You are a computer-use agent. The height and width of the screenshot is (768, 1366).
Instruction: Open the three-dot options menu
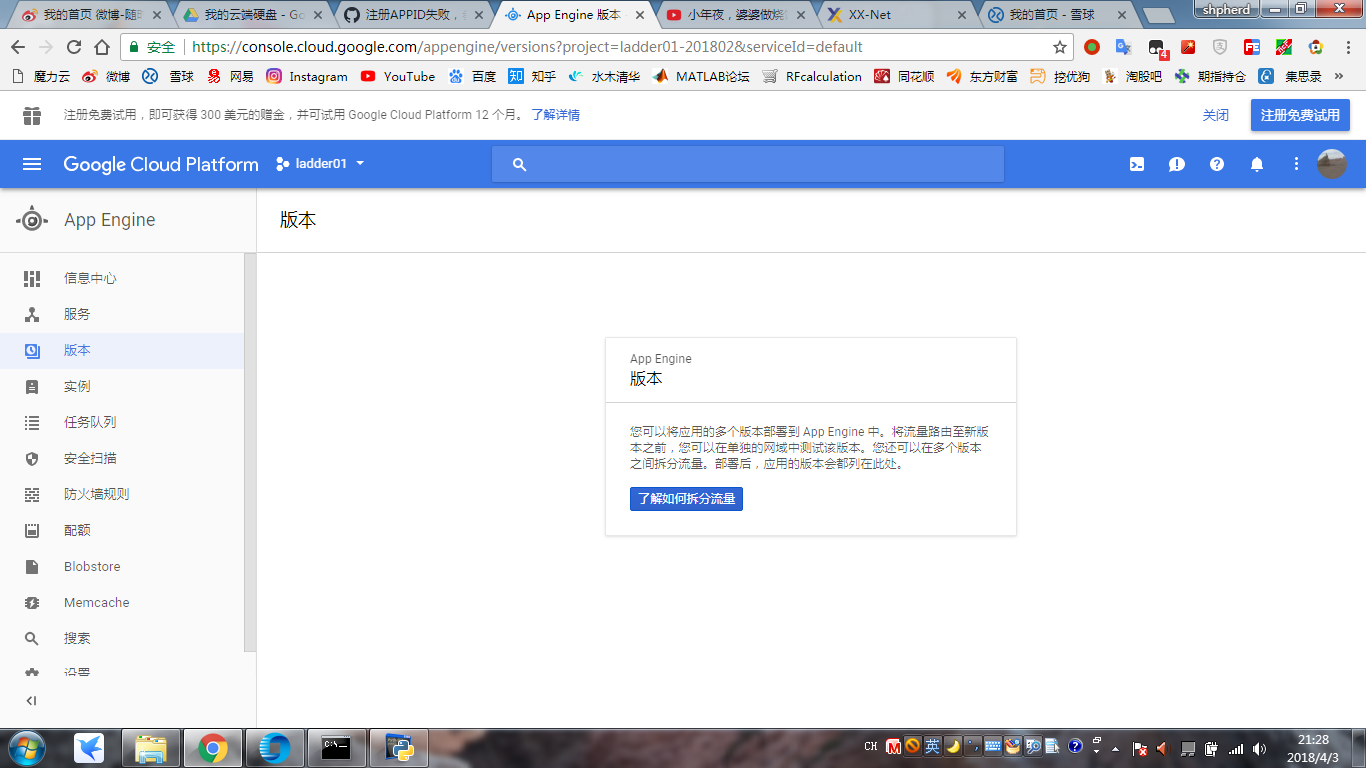[x=1296, y=164]
